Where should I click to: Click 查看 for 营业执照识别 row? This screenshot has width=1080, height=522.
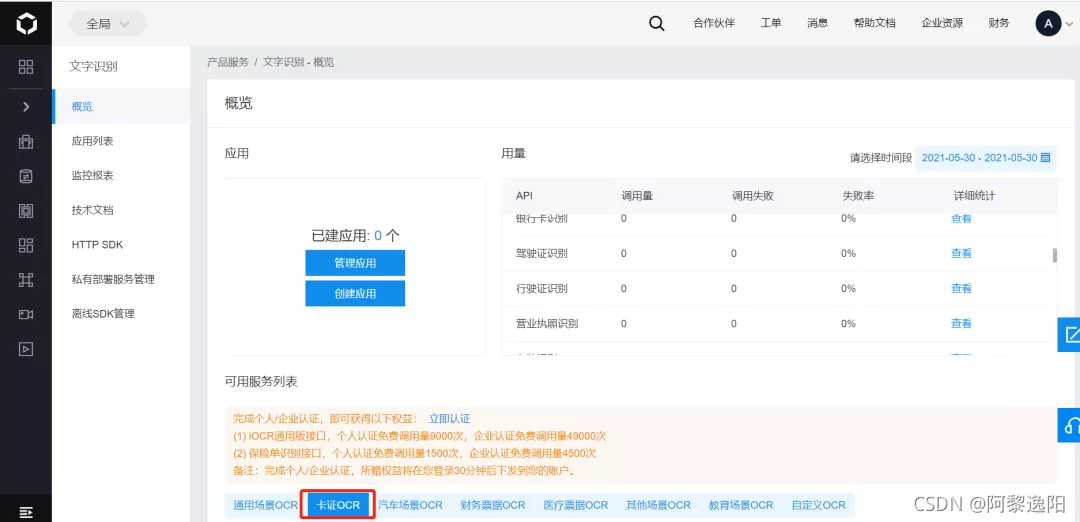(961, 324)
